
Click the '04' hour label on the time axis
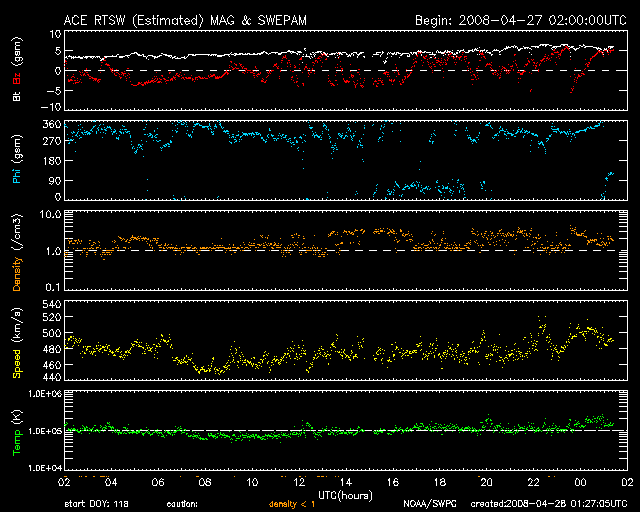point(111,482)
